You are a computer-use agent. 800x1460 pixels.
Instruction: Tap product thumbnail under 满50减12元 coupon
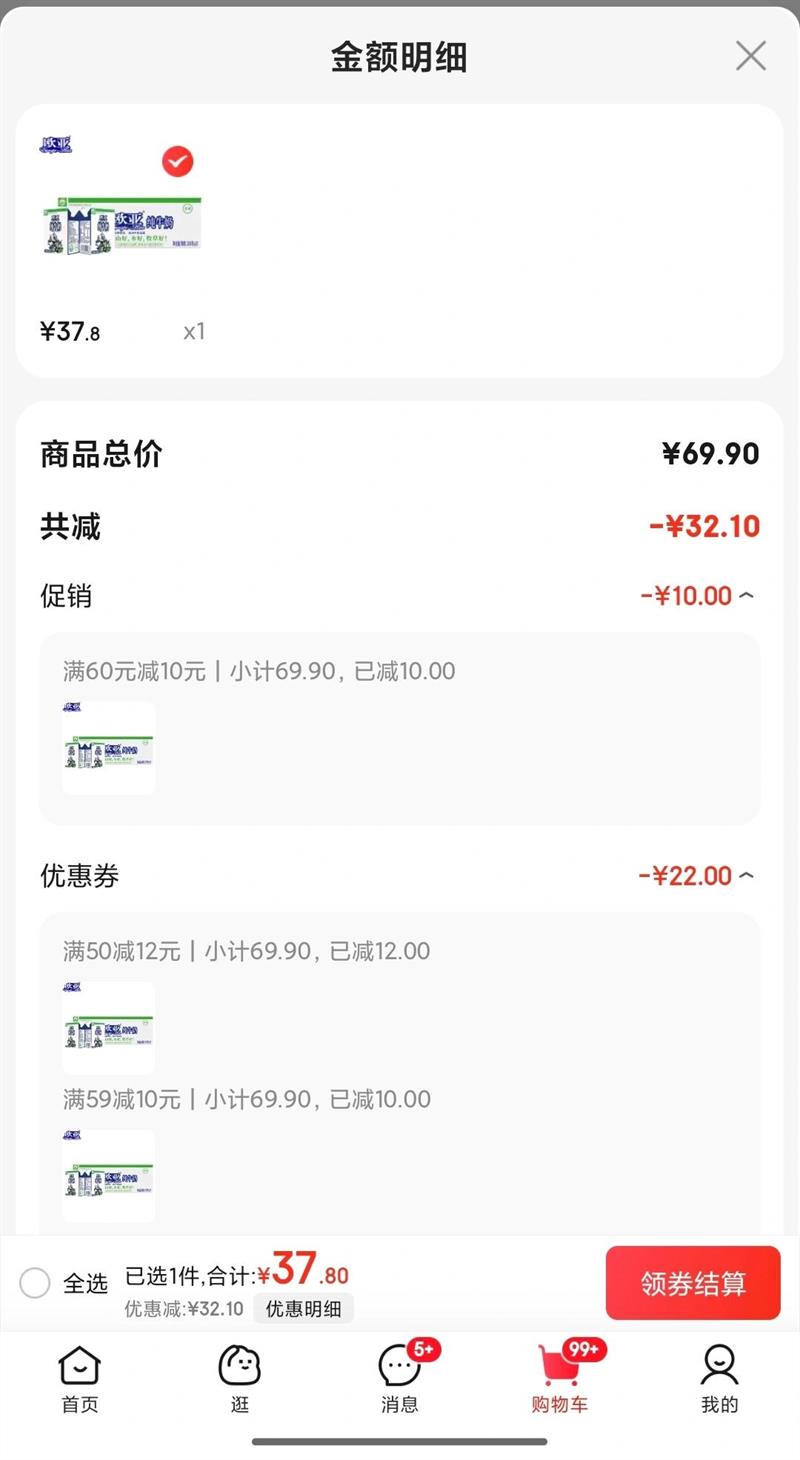point(109,1028)
